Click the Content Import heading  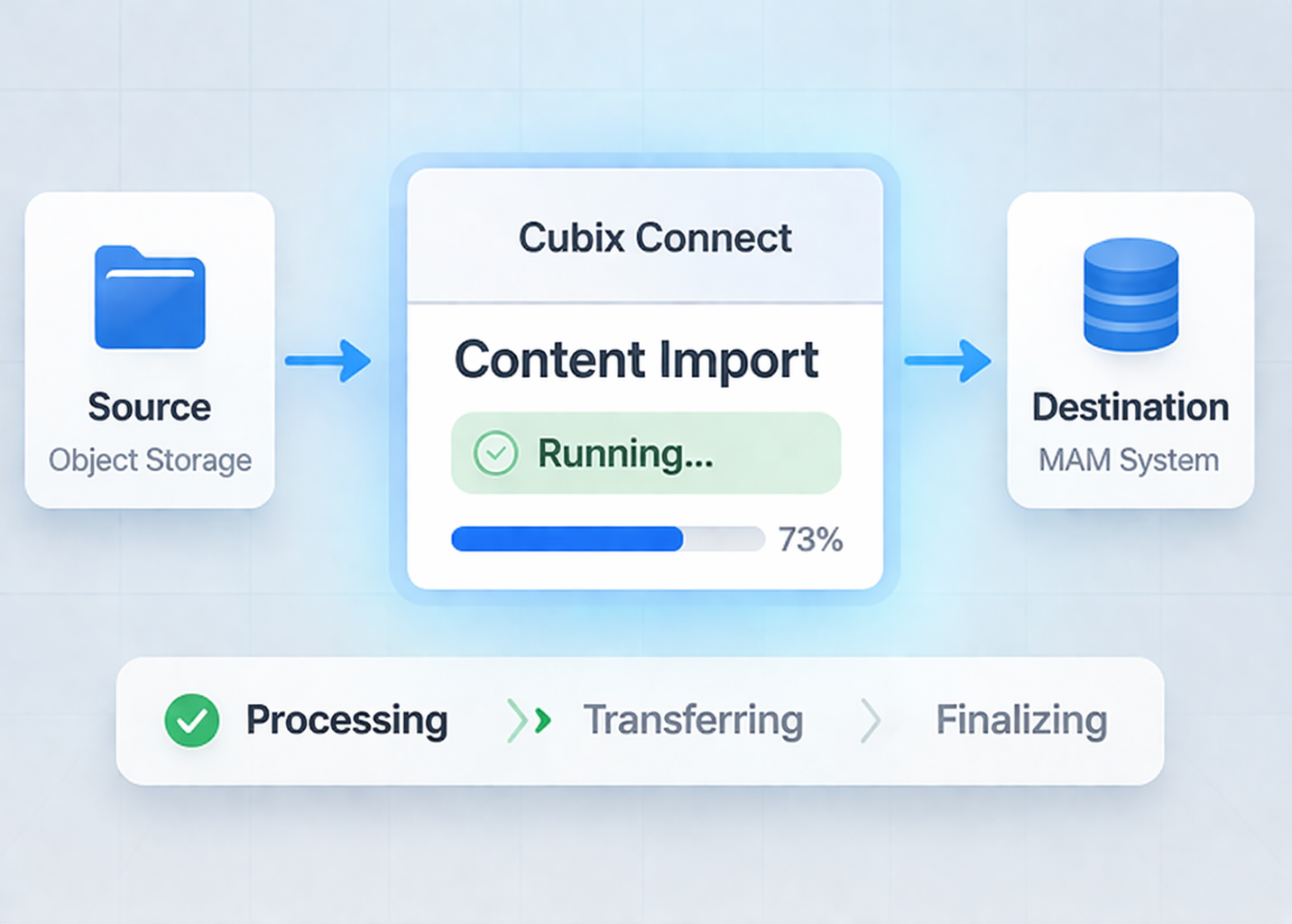636,359
